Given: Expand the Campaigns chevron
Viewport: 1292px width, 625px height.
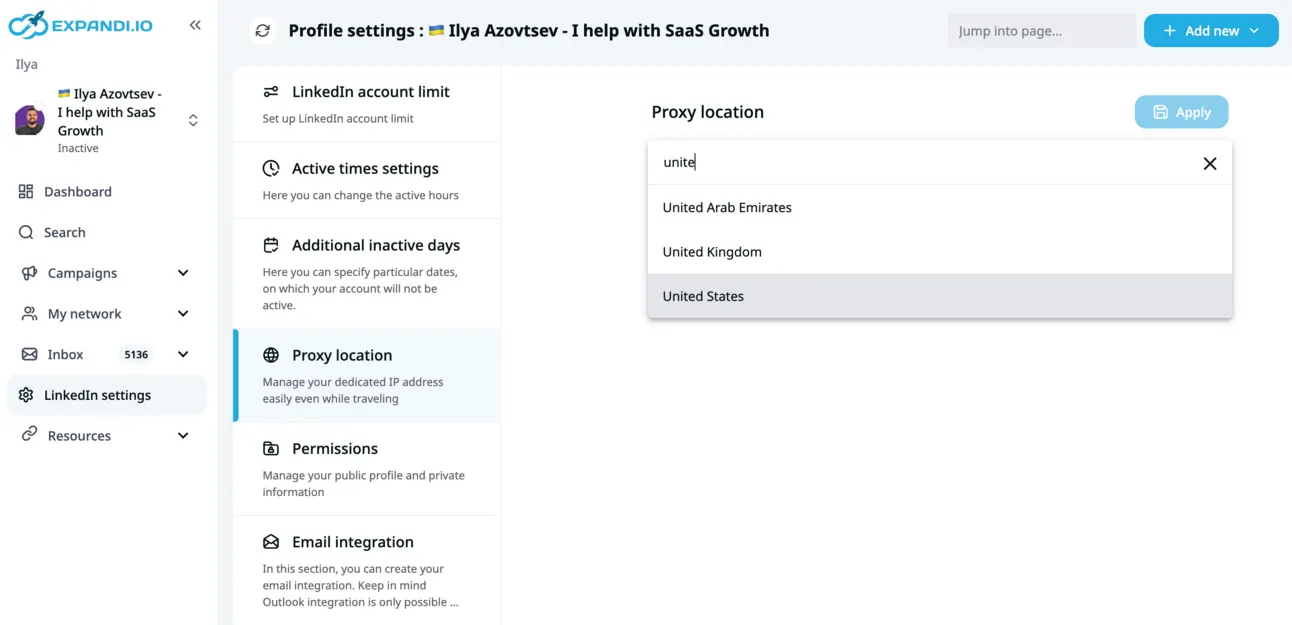Looking at the screenshot, I should tap(183, 273).
